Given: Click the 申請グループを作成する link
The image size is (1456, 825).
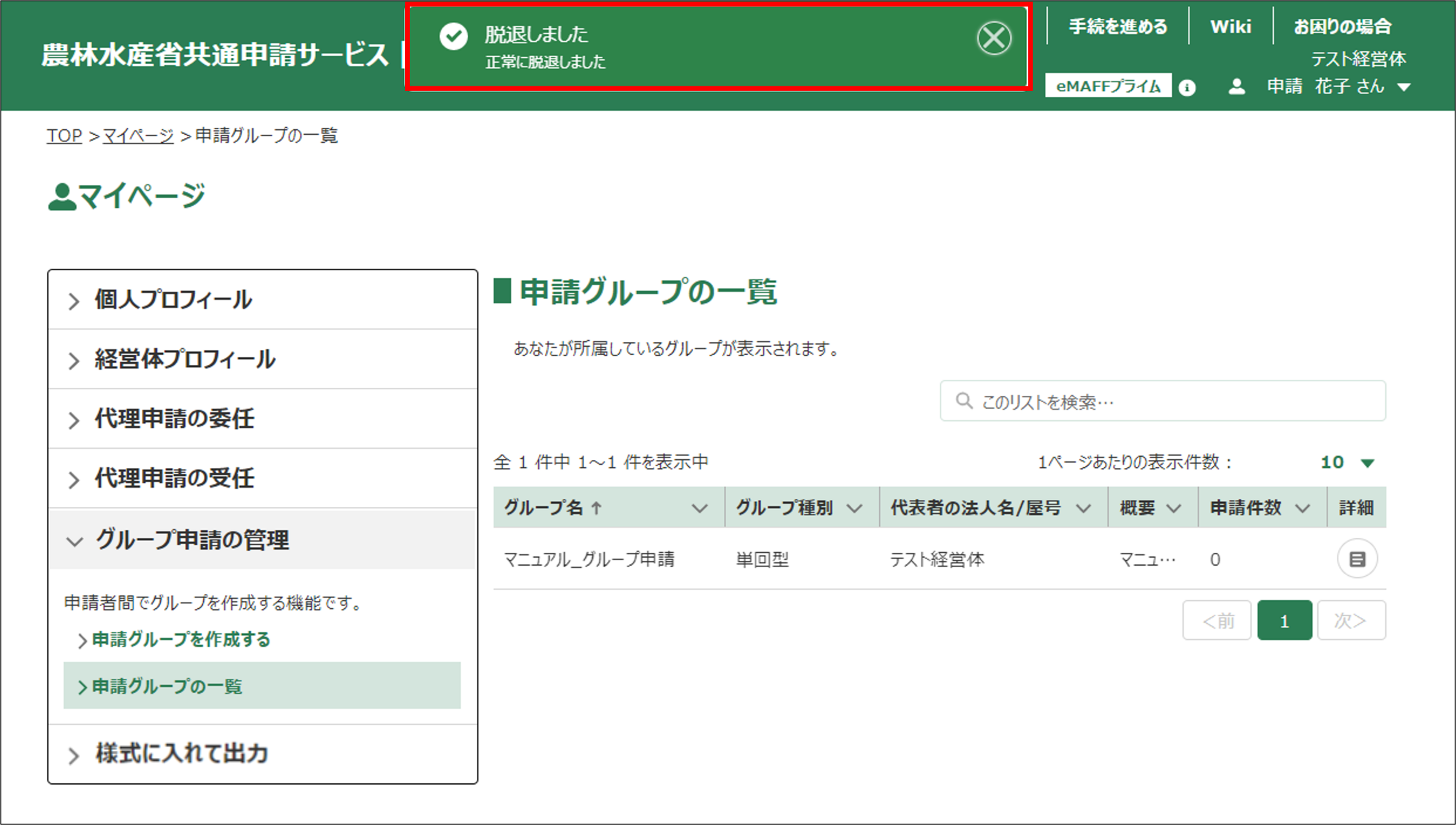Looking at the screenshot, I should 180,639.
